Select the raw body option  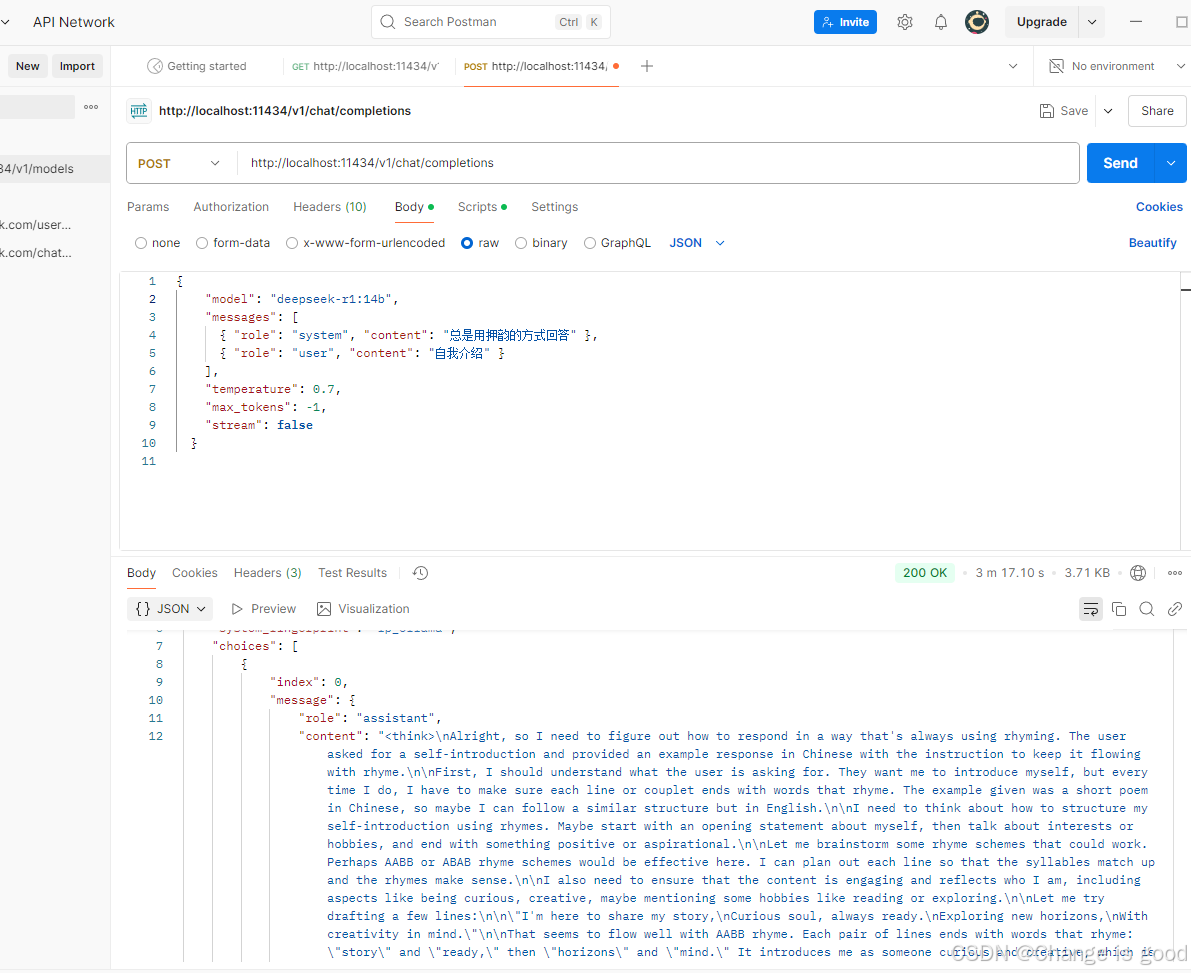[467, 243]
